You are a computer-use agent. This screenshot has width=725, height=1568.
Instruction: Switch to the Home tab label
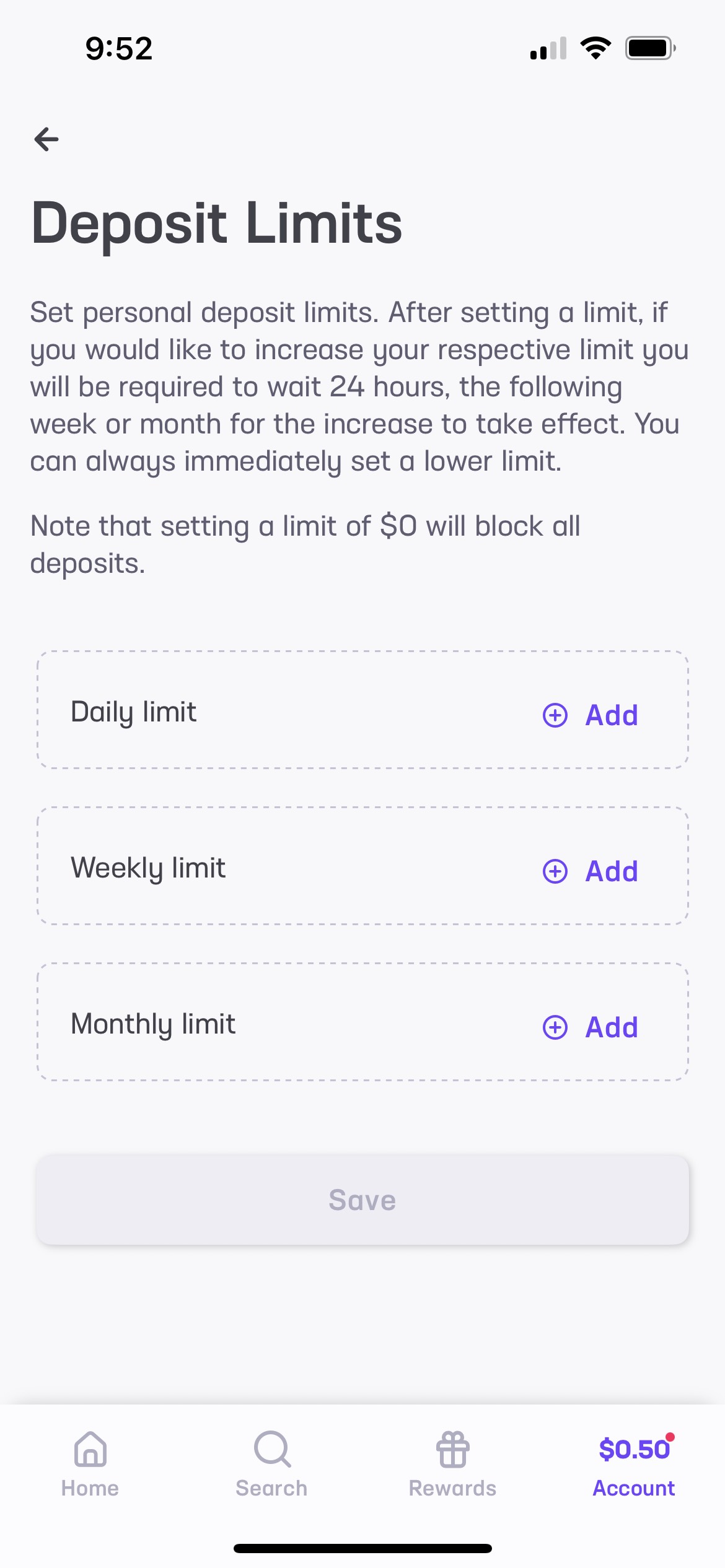[90, 1488]
